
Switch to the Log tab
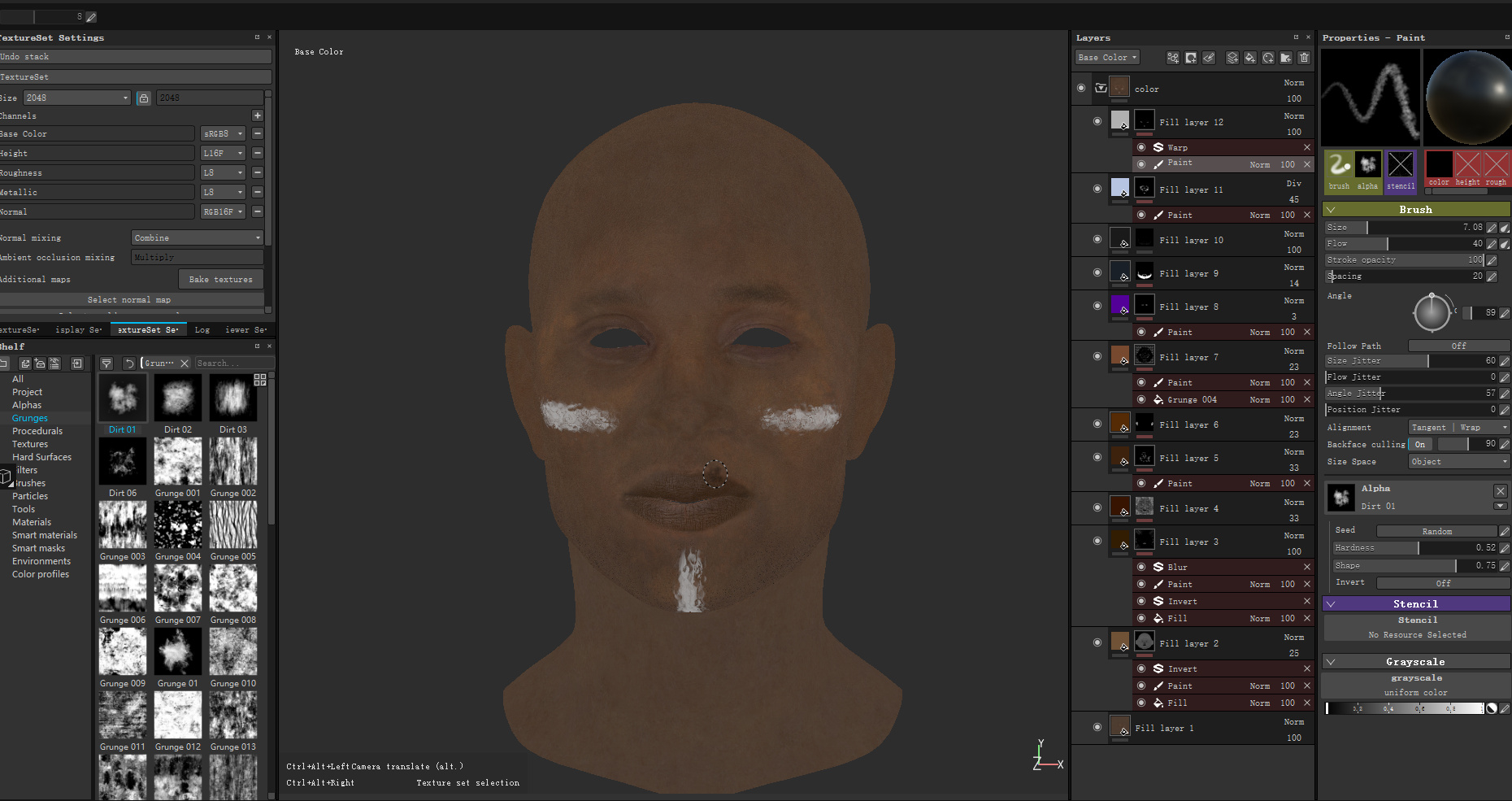(202, 329)
